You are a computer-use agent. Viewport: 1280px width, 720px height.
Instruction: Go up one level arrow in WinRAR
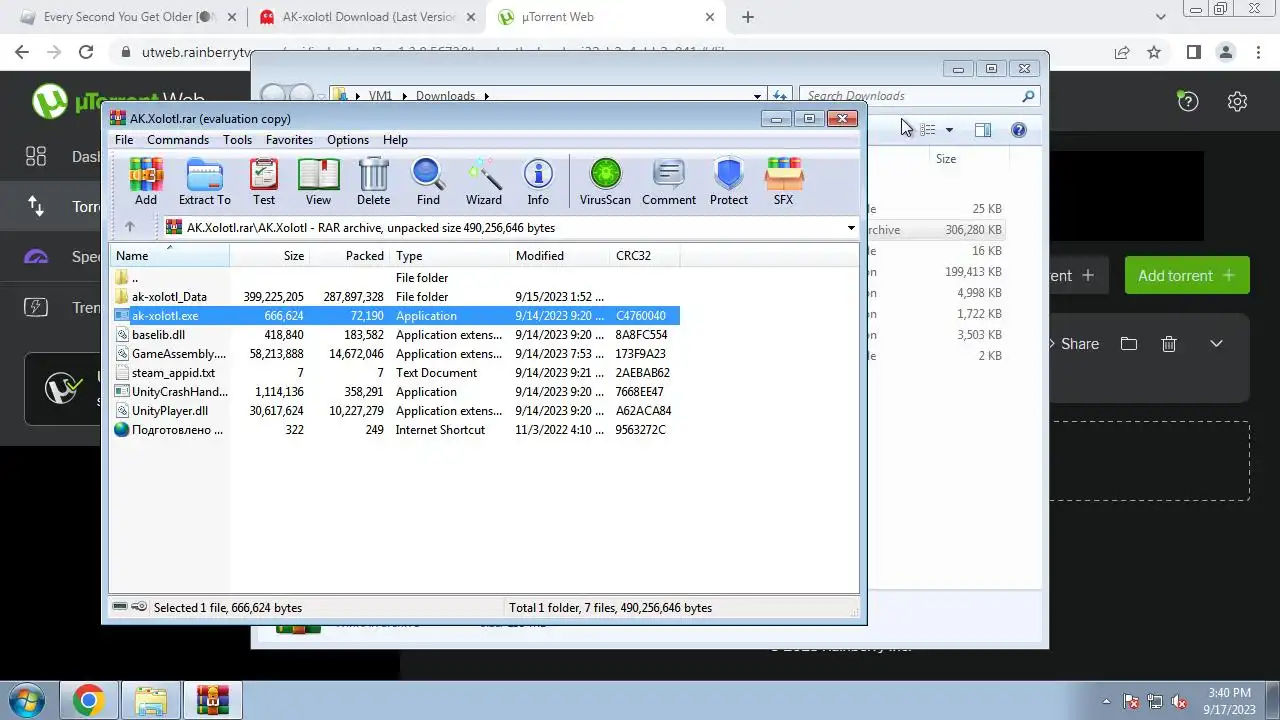click(x=129, y=227)
